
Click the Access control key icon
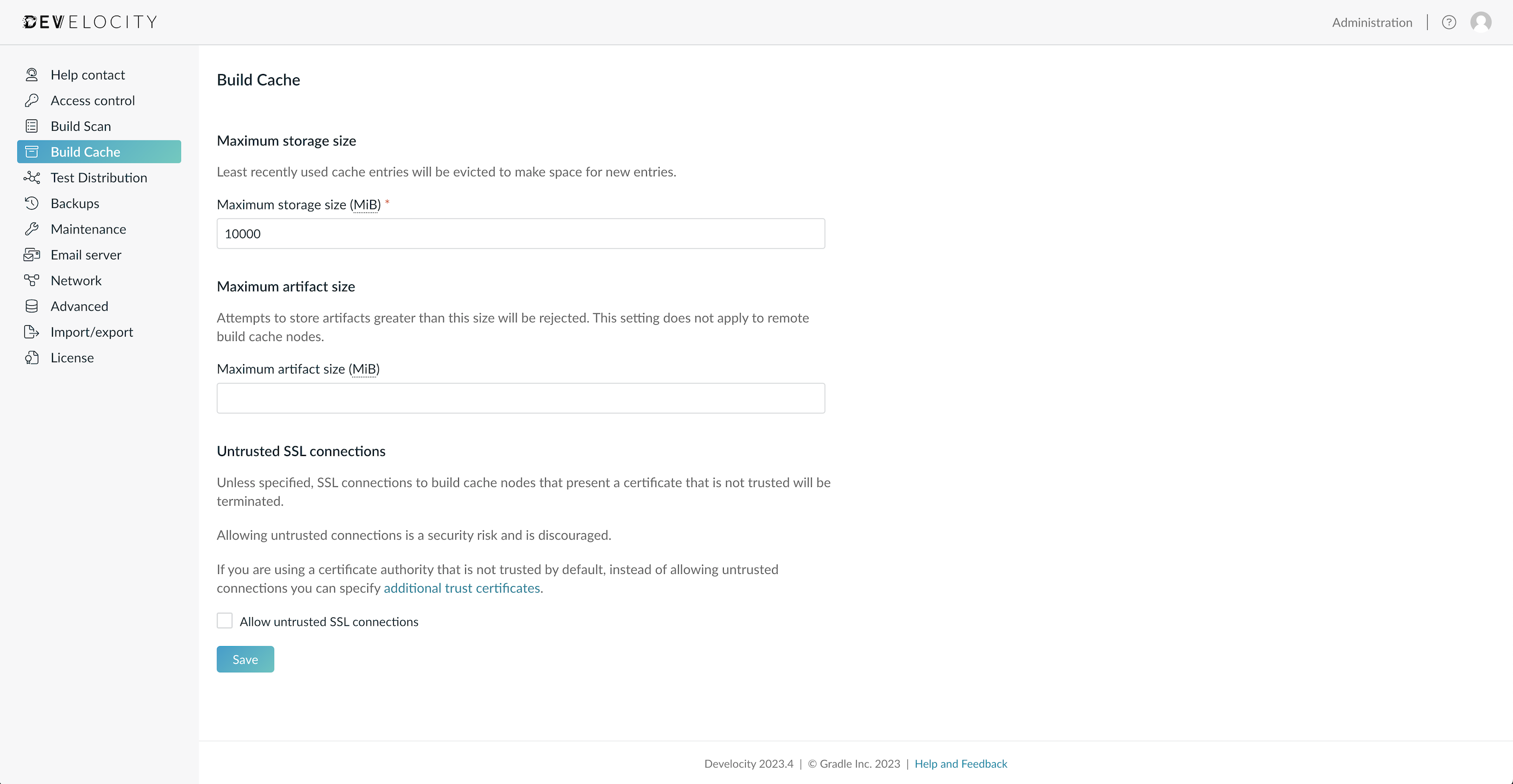point(32,100)
